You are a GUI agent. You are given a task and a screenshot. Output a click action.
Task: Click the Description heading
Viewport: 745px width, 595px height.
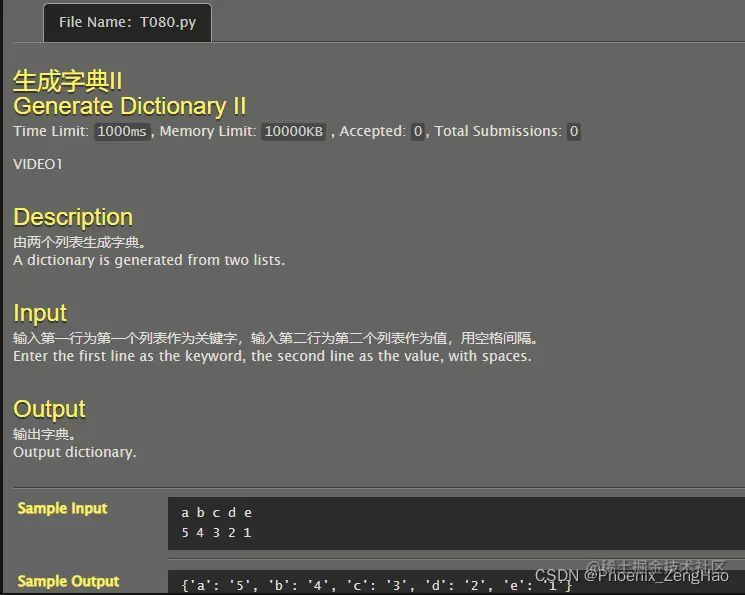click(x=73, y=217)
